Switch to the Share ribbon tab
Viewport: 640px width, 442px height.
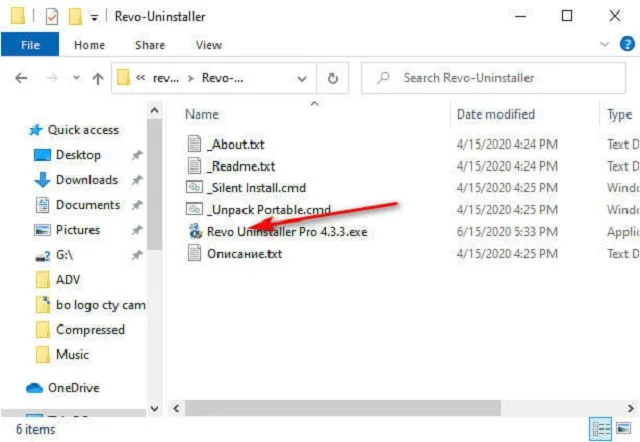point(150,44)
